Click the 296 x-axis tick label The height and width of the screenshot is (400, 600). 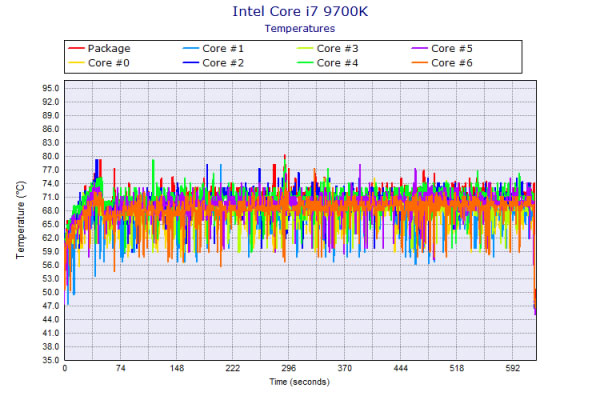point(289,368)
